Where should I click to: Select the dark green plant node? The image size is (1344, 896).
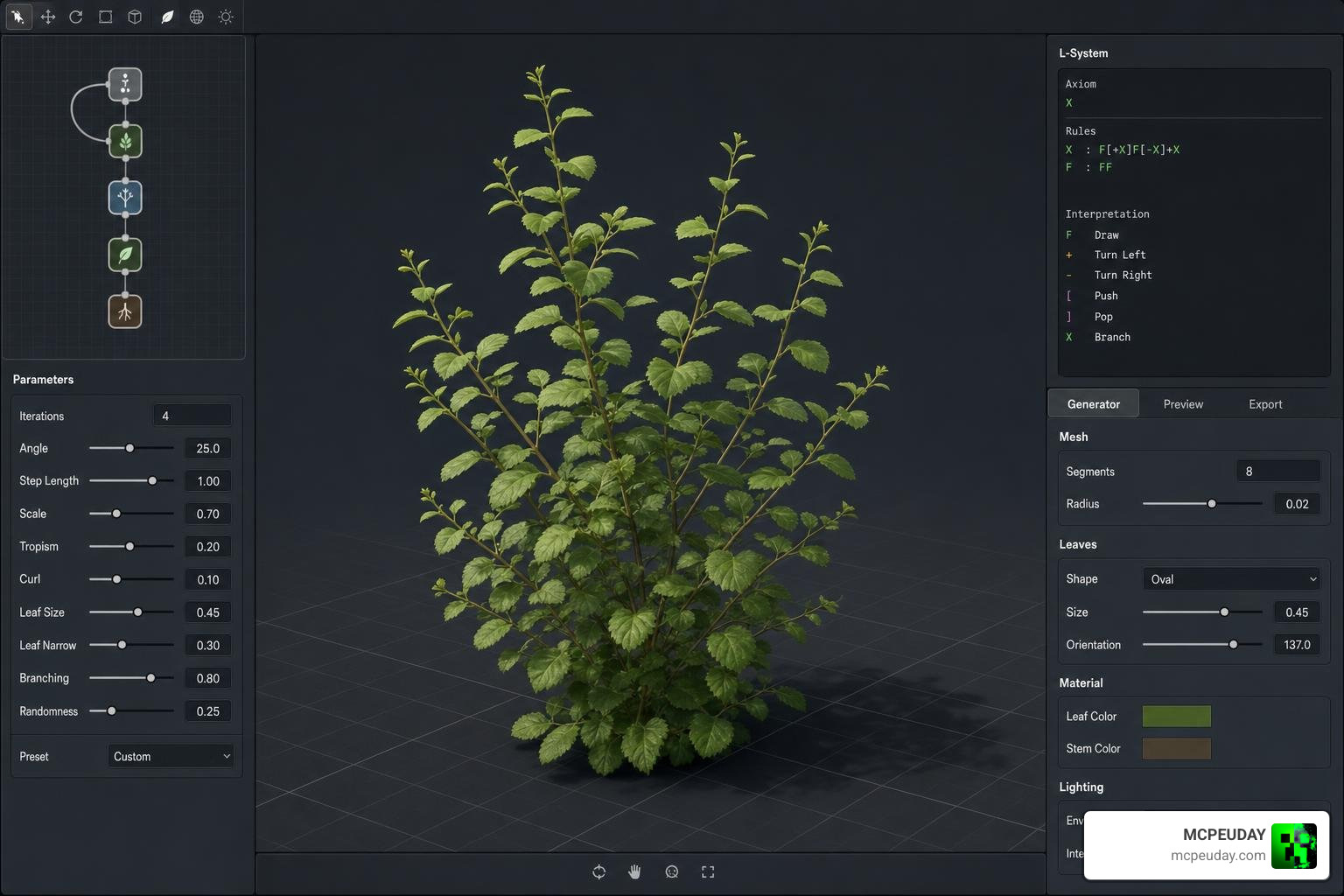point(125,141)
